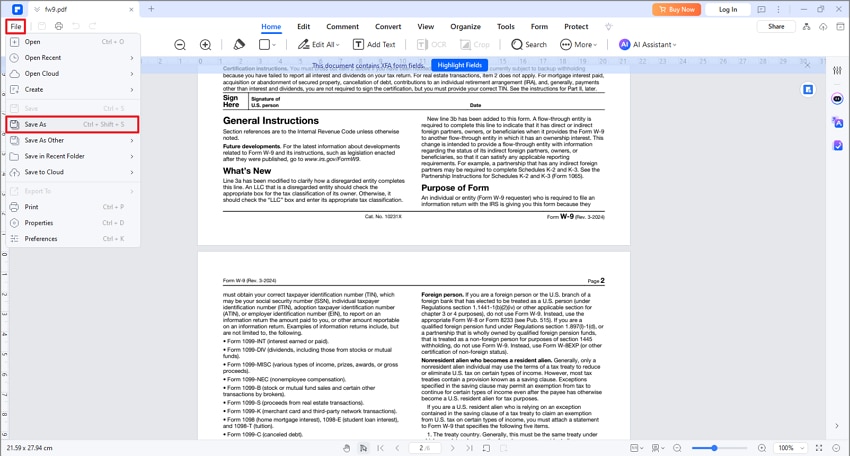This screenshot has width=850, height=456.
Task: Click the blue floating panel icon near page top right
Action: click(x=808, y=89)
